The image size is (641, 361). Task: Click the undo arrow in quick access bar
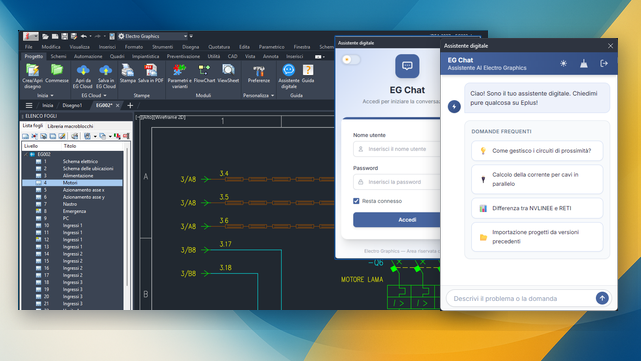(x=83, y=36)
